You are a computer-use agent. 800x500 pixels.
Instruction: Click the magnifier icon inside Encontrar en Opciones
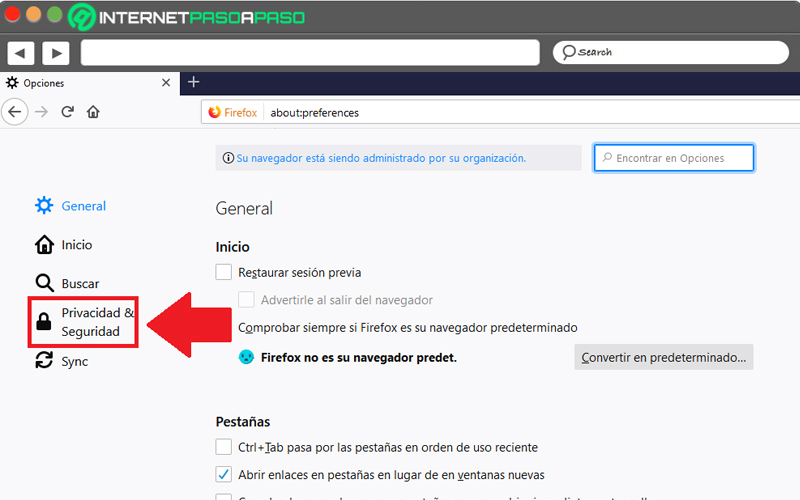tap(607, 157)
